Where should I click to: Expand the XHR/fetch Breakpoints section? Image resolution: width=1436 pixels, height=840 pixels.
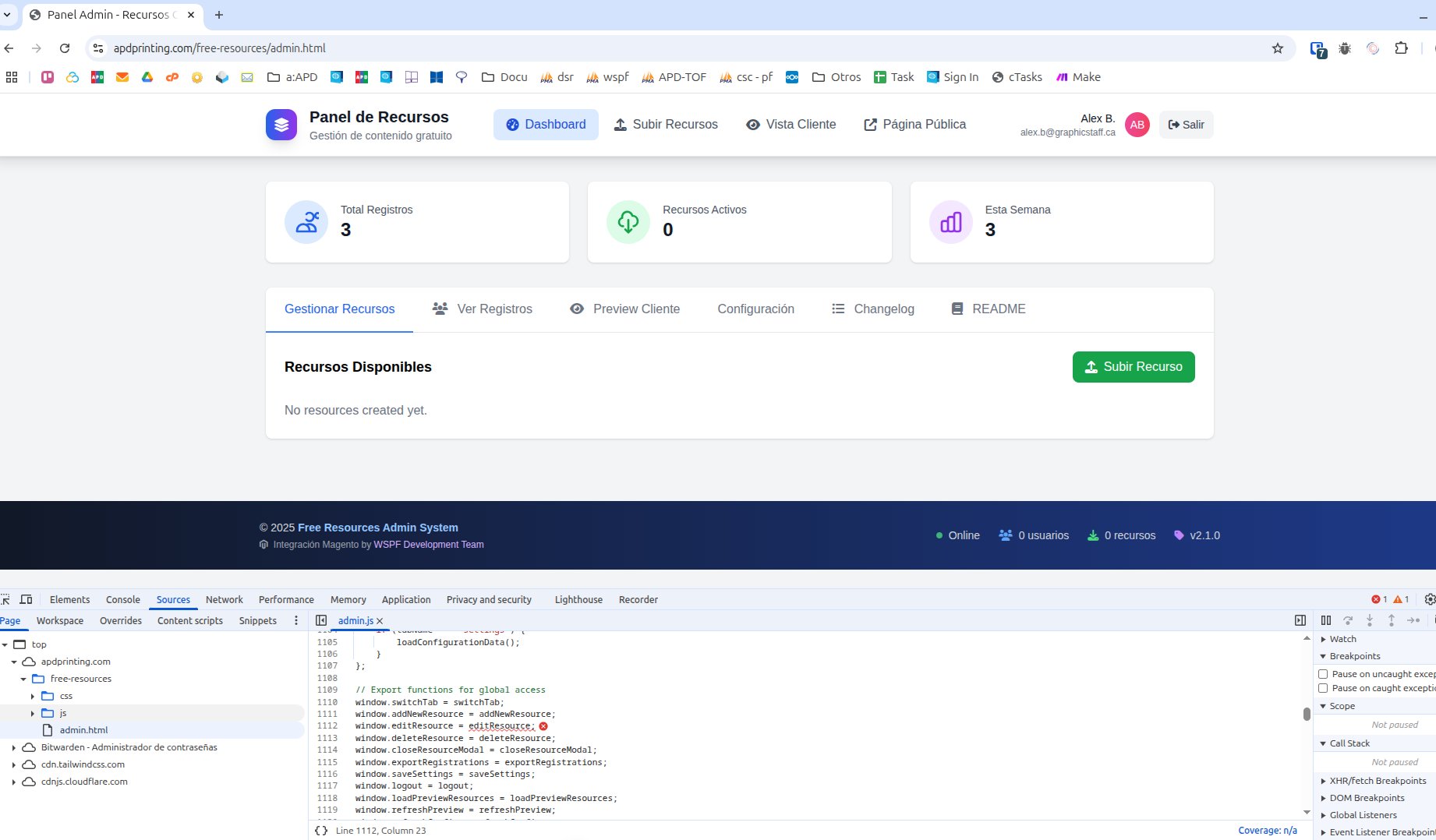[x=1323, y=781]
